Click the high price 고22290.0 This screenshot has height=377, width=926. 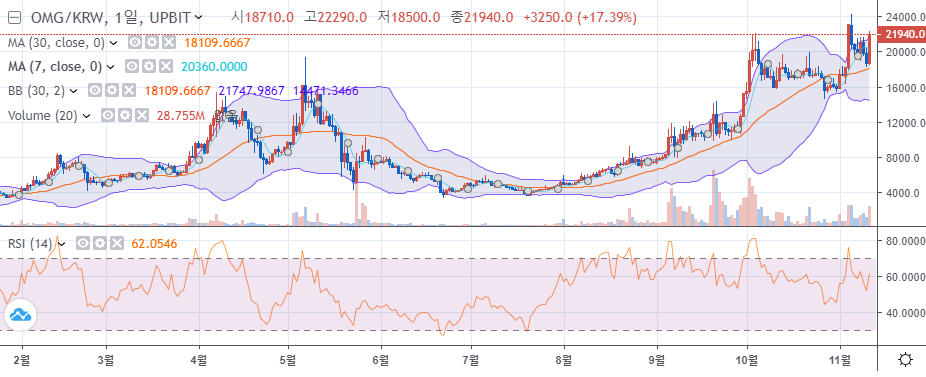pyautogui.click(x=335, y=18)
